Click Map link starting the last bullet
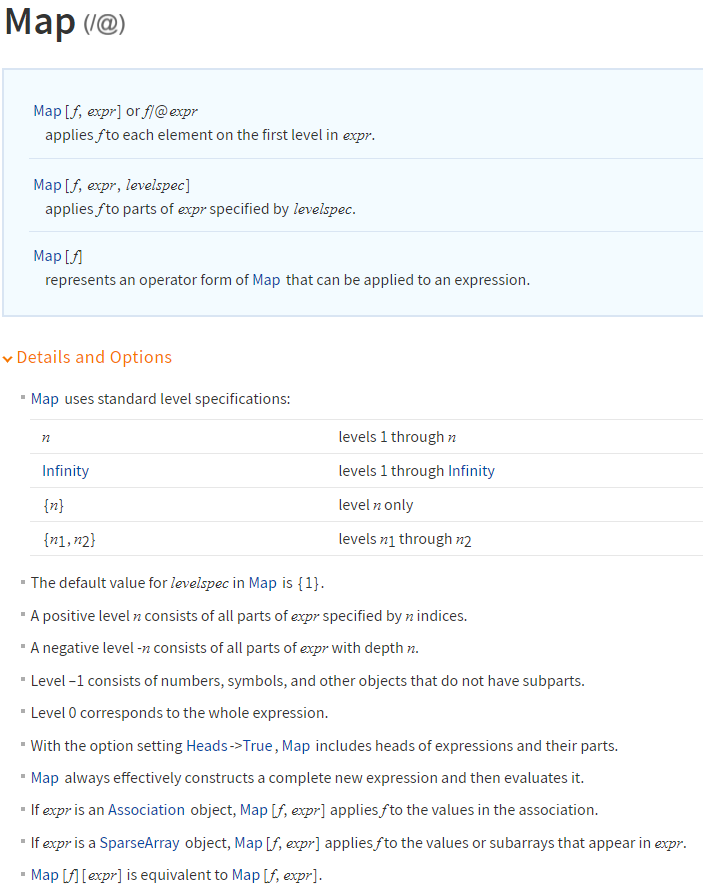Viewport: 703px width, 895px height. point(45,875)
